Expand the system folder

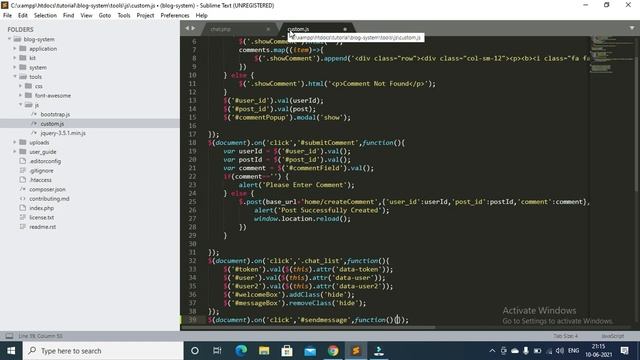click(x=15, y=67)
